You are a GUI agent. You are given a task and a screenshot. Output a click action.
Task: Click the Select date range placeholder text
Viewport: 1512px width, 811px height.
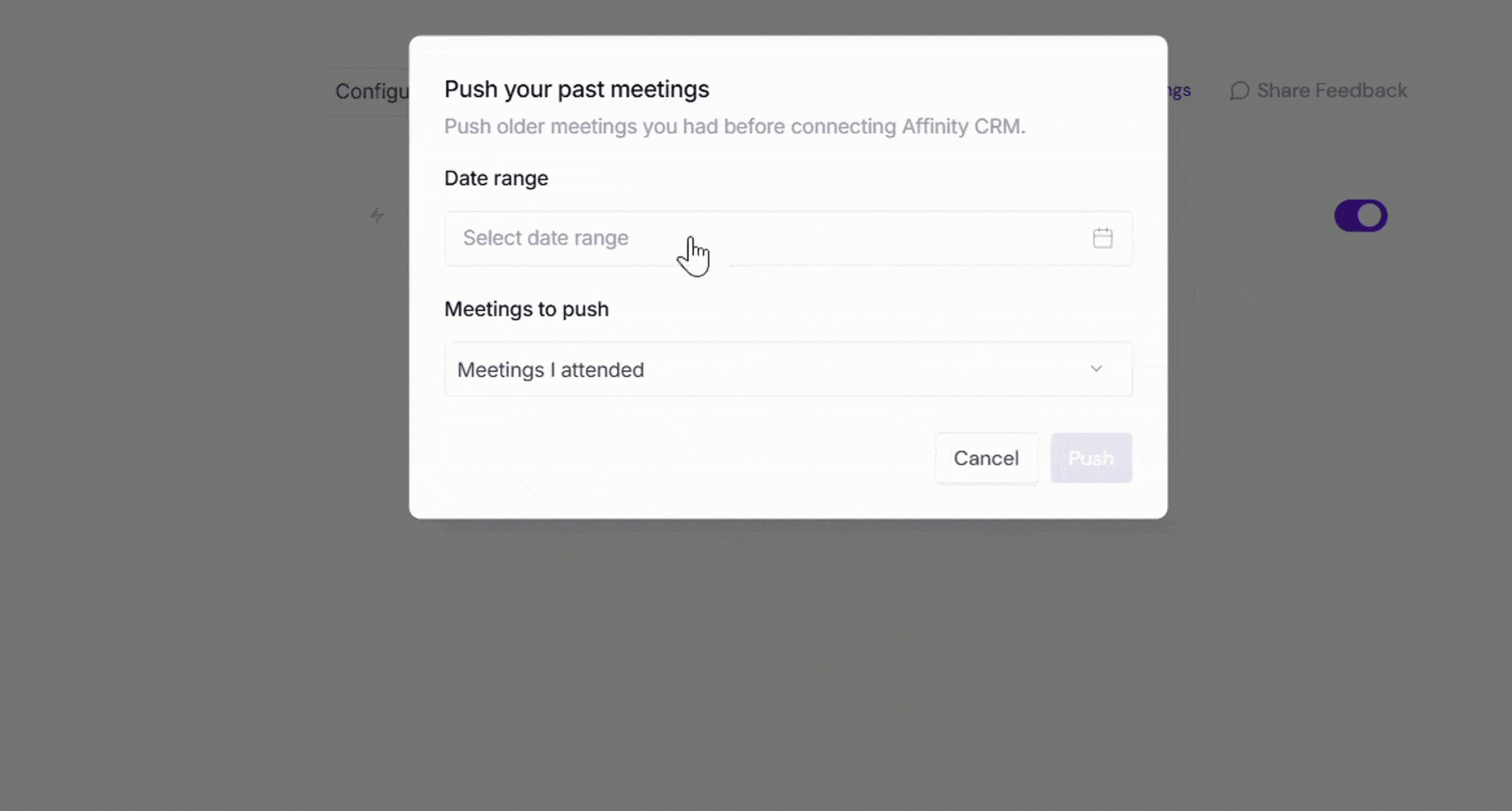pos(546,238)
